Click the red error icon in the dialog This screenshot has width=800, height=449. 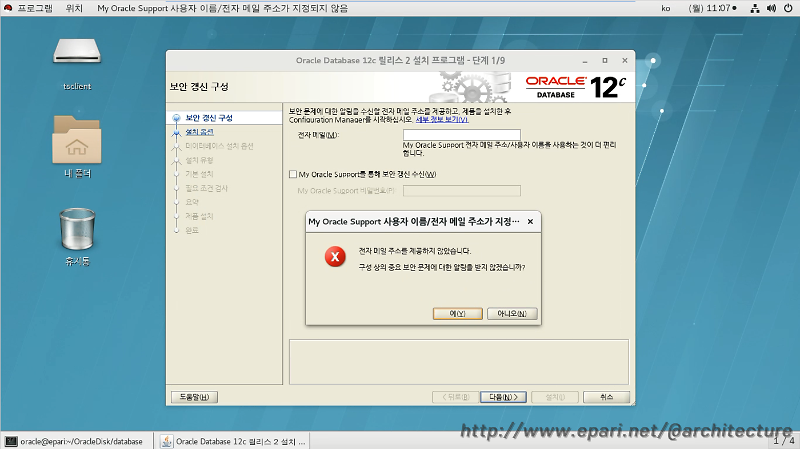[x=335, y=257]
